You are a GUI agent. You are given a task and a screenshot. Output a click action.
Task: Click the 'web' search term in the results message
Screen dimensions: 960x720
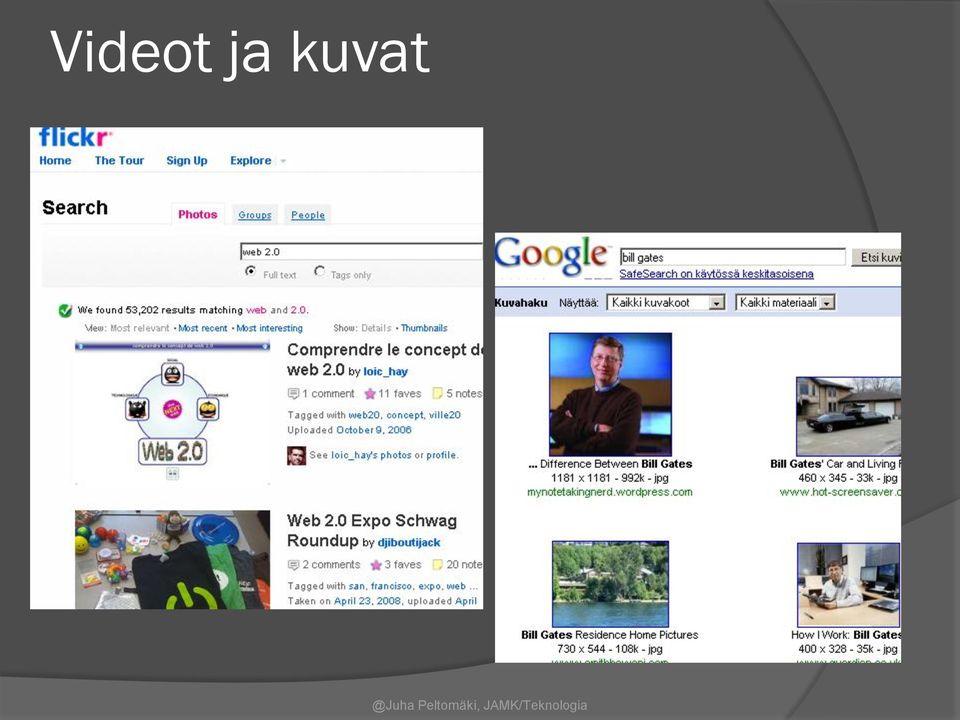[x=256, y=310]
